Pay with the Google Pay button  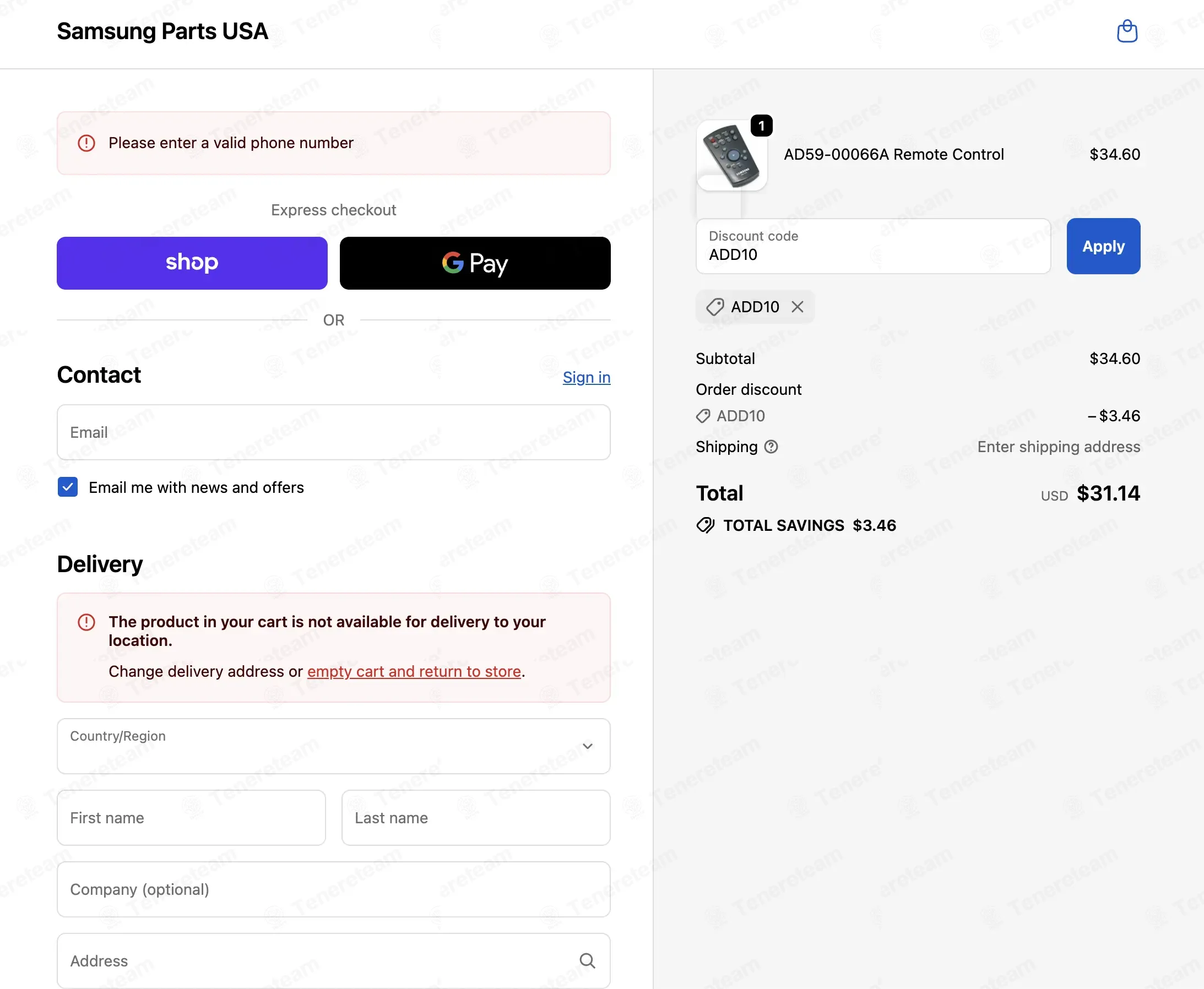[x=475, y=263]
